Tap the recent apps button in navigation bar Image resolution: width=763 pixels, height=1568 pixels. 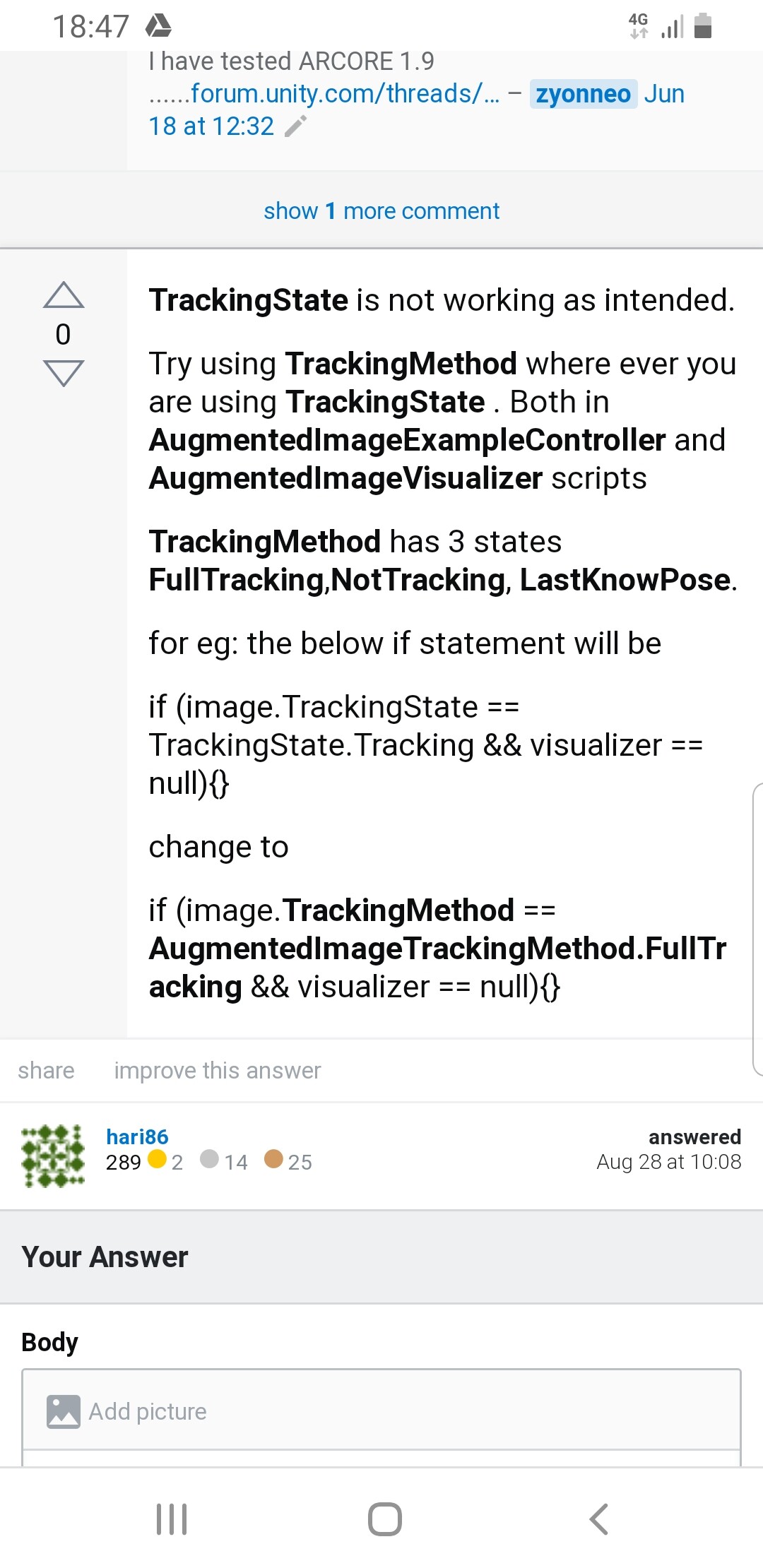coord(172,1521)
